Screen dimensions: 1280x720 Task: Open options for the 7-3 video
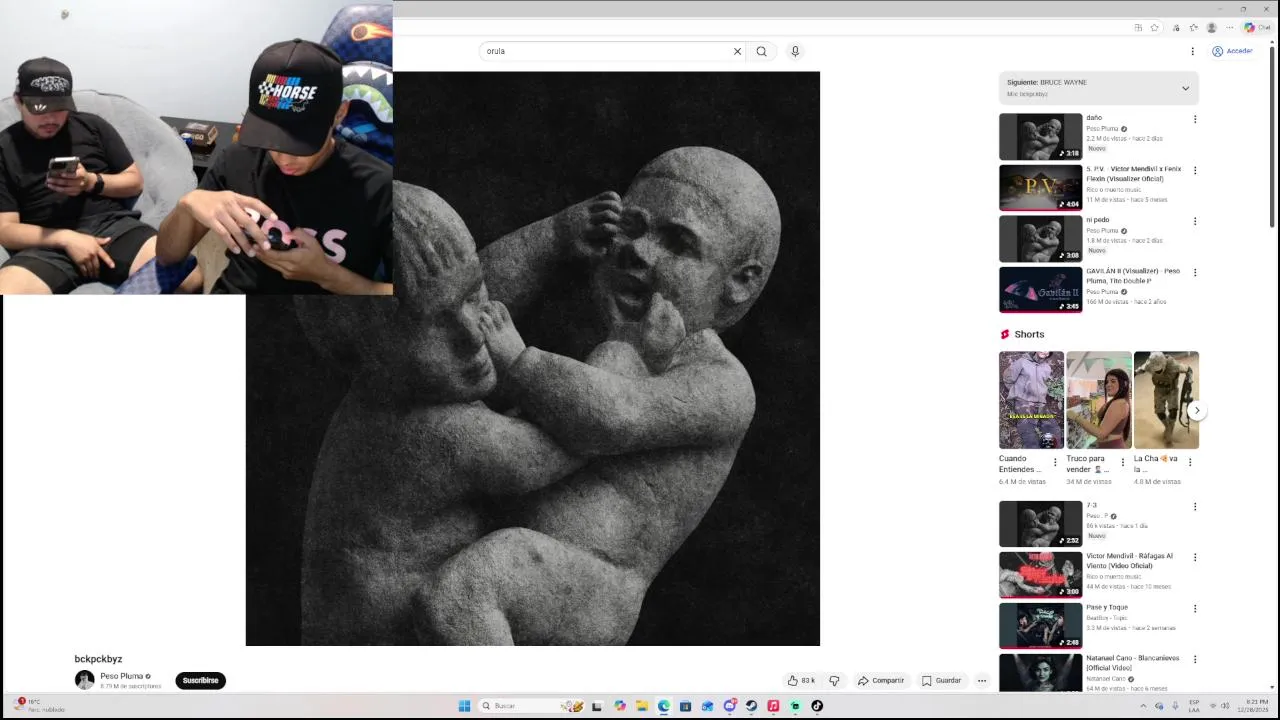[1194, 507]
